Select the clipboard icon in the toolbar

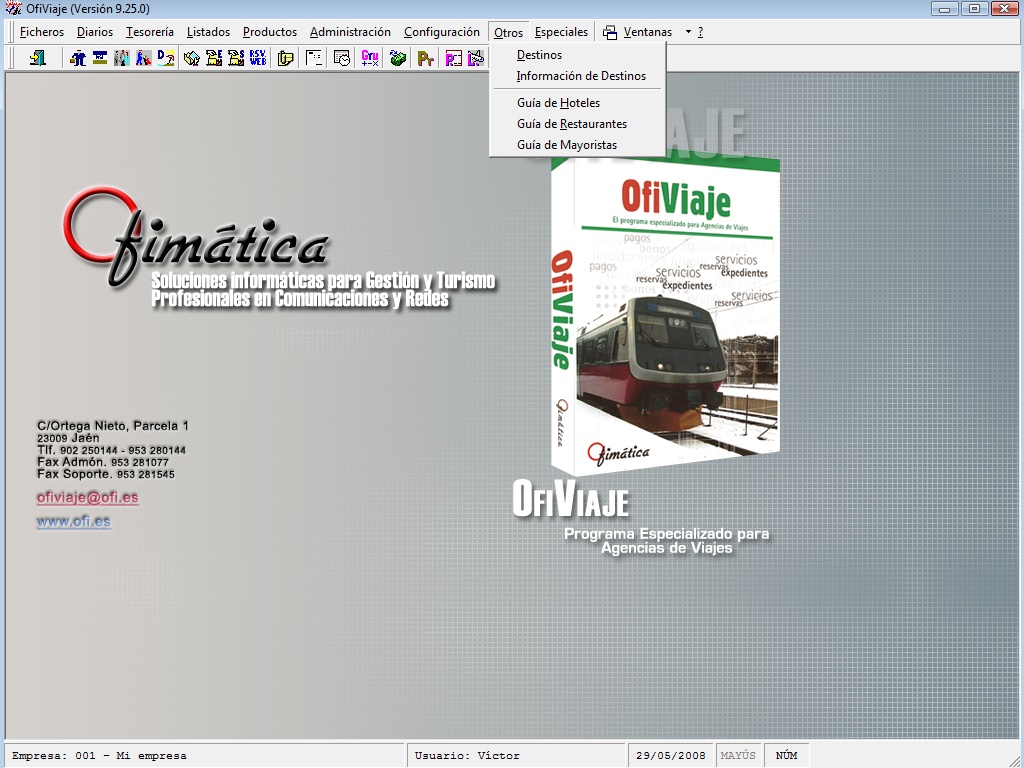(x=285, y=58)
